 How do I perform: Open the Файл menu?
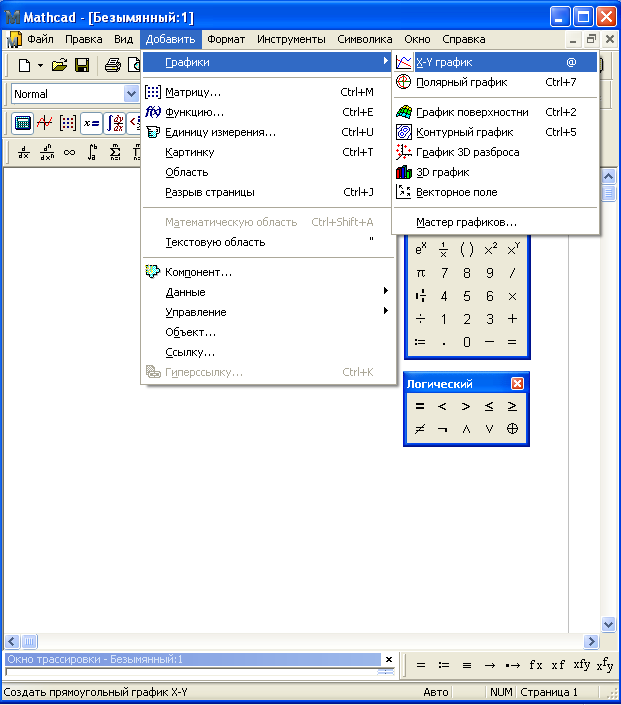click(x=40, y=40)
